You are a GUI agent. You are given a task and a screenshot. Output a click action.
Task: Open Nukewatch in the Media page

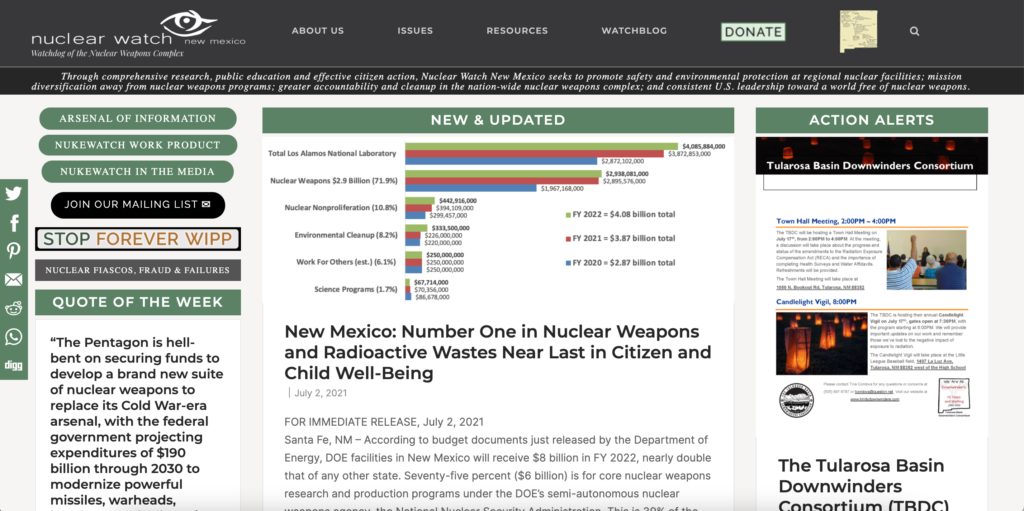[137, 171]
